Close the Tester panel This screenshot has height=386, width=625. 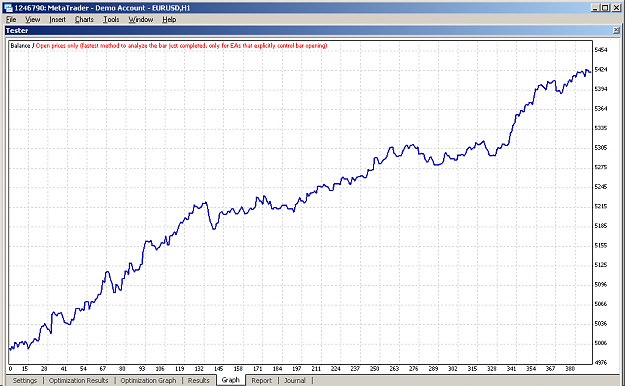(616, 30)
